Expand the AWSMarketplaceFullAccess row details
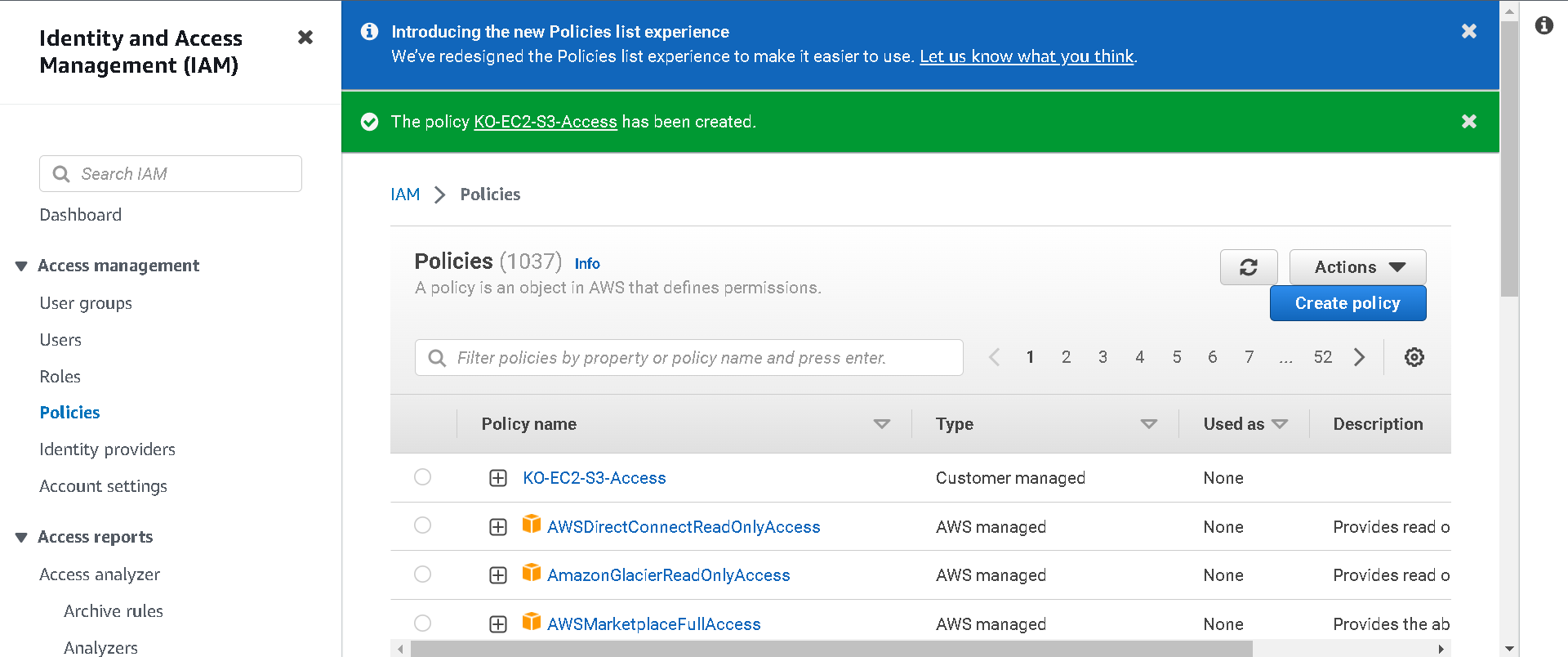Screen dimensions: 1568x657 pos(498,624)
